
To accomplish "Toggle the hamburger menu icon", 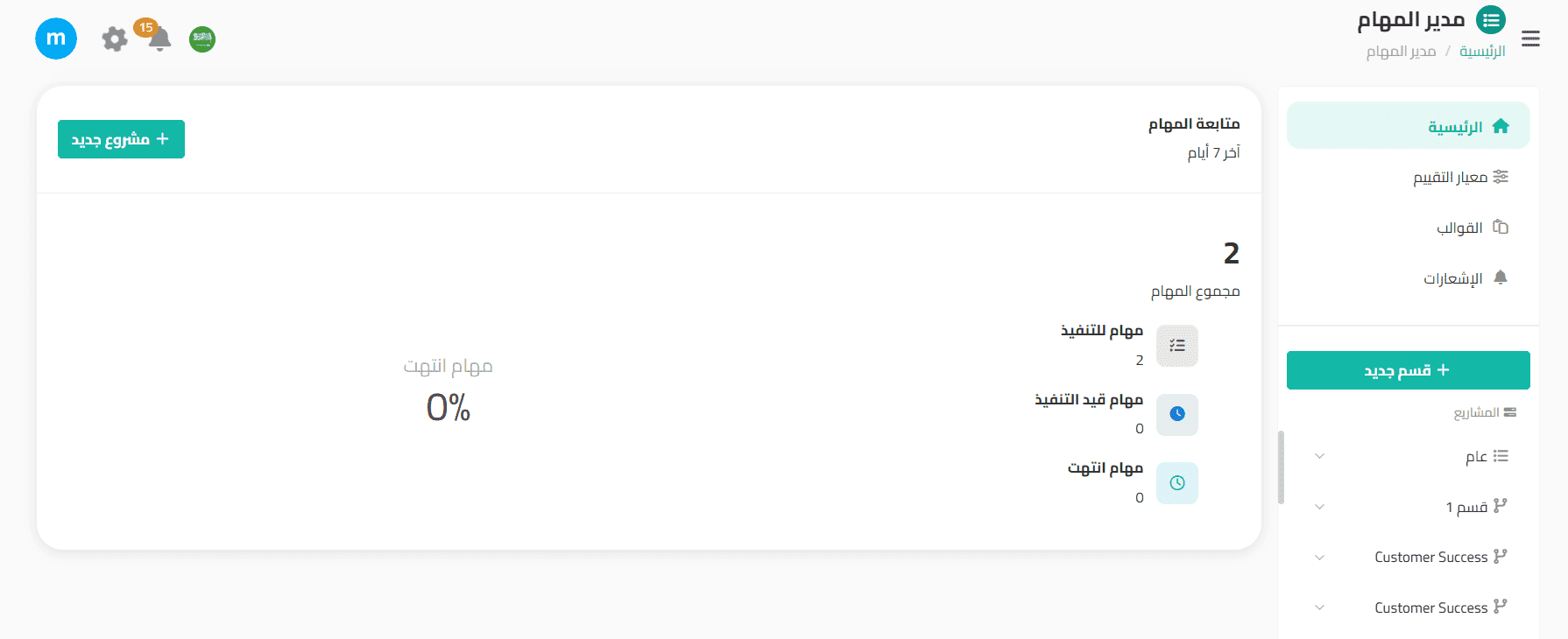I will click(1530, 39).
